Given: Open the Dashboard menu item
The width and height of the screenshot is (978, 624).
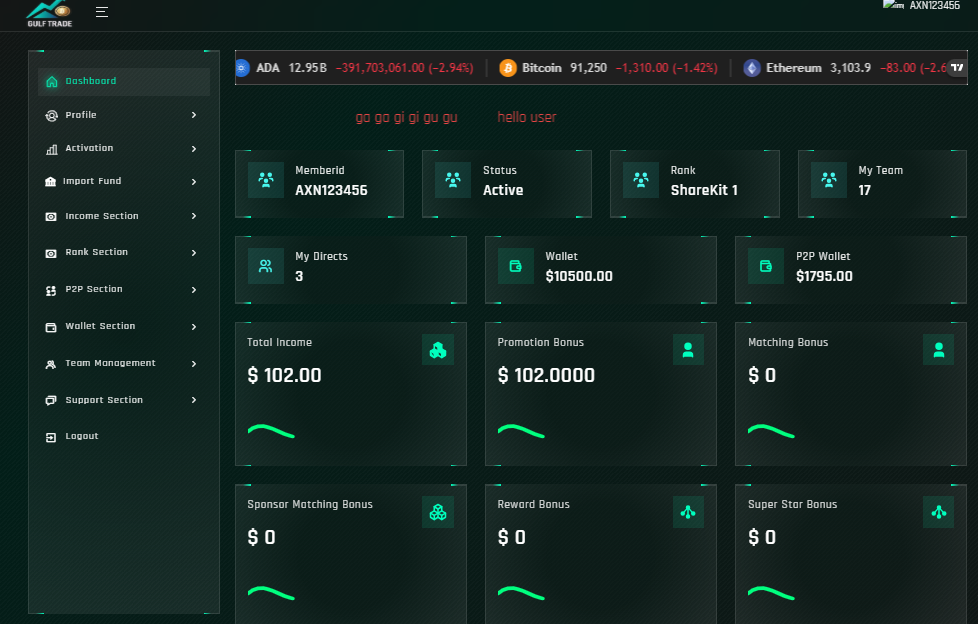Looking at the screenshot, I should [91, 81].
